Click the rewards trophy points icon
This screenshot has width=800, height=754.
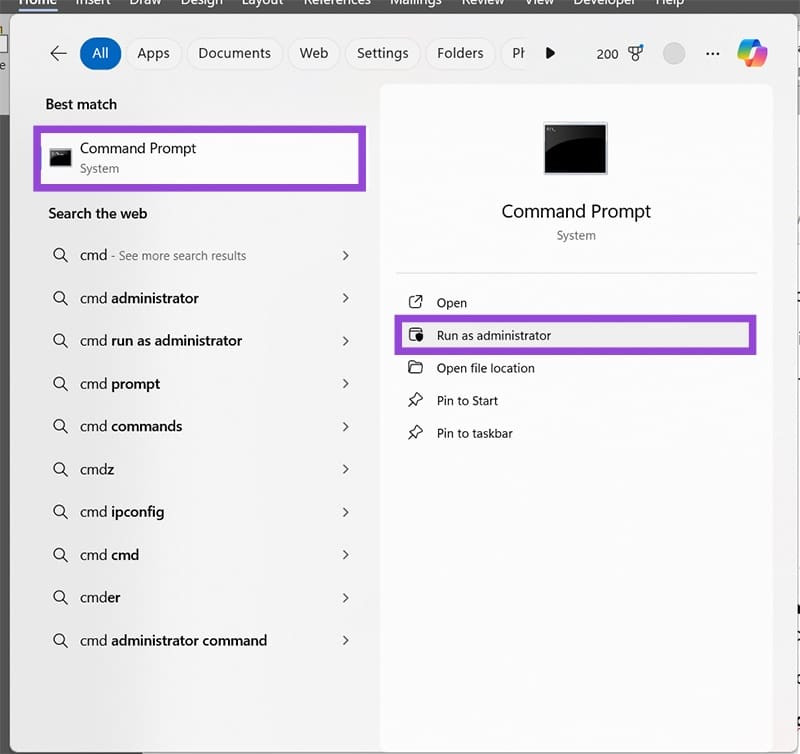tap(636, 54)
